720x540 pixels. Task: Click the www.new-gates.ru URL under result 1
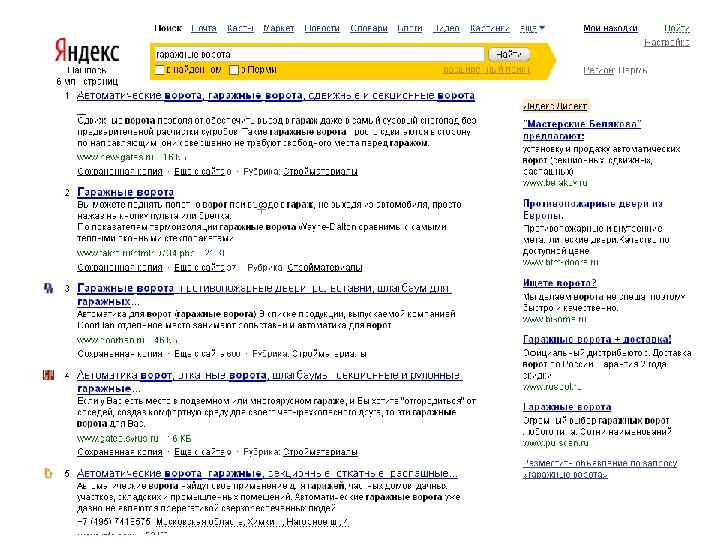(115, 157)
